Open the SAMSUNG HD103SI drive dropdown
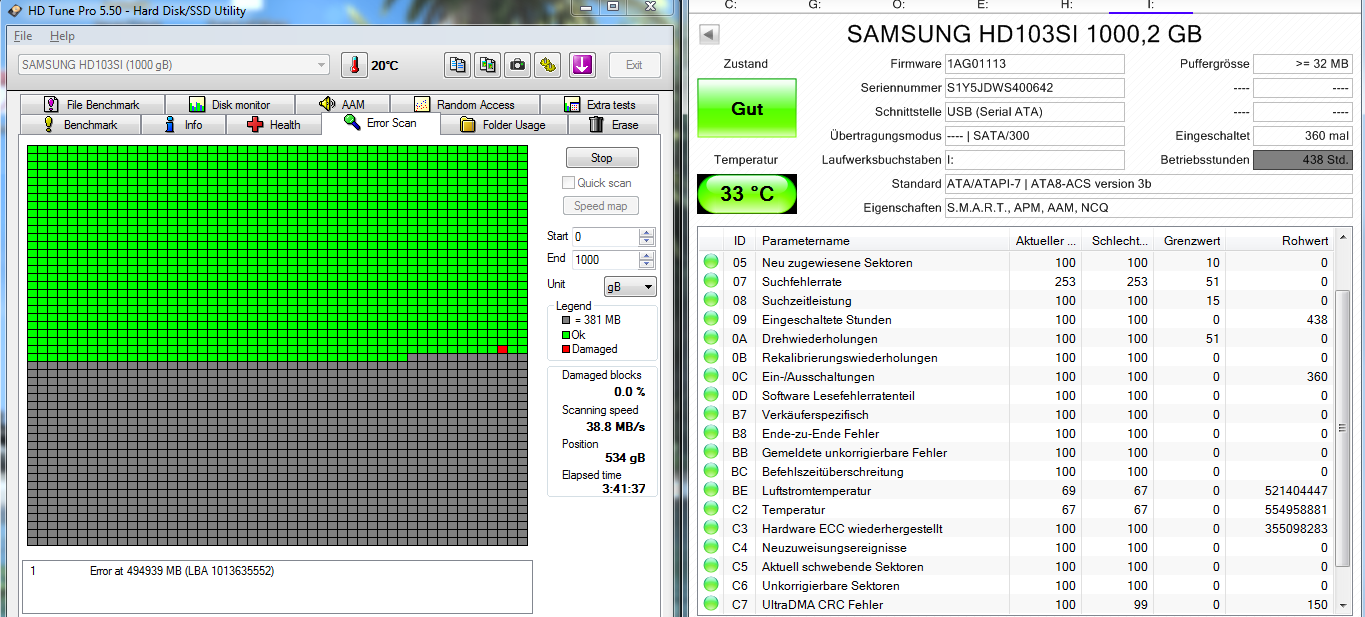The height and width of the screenshot is (617, 1365). 174,65
